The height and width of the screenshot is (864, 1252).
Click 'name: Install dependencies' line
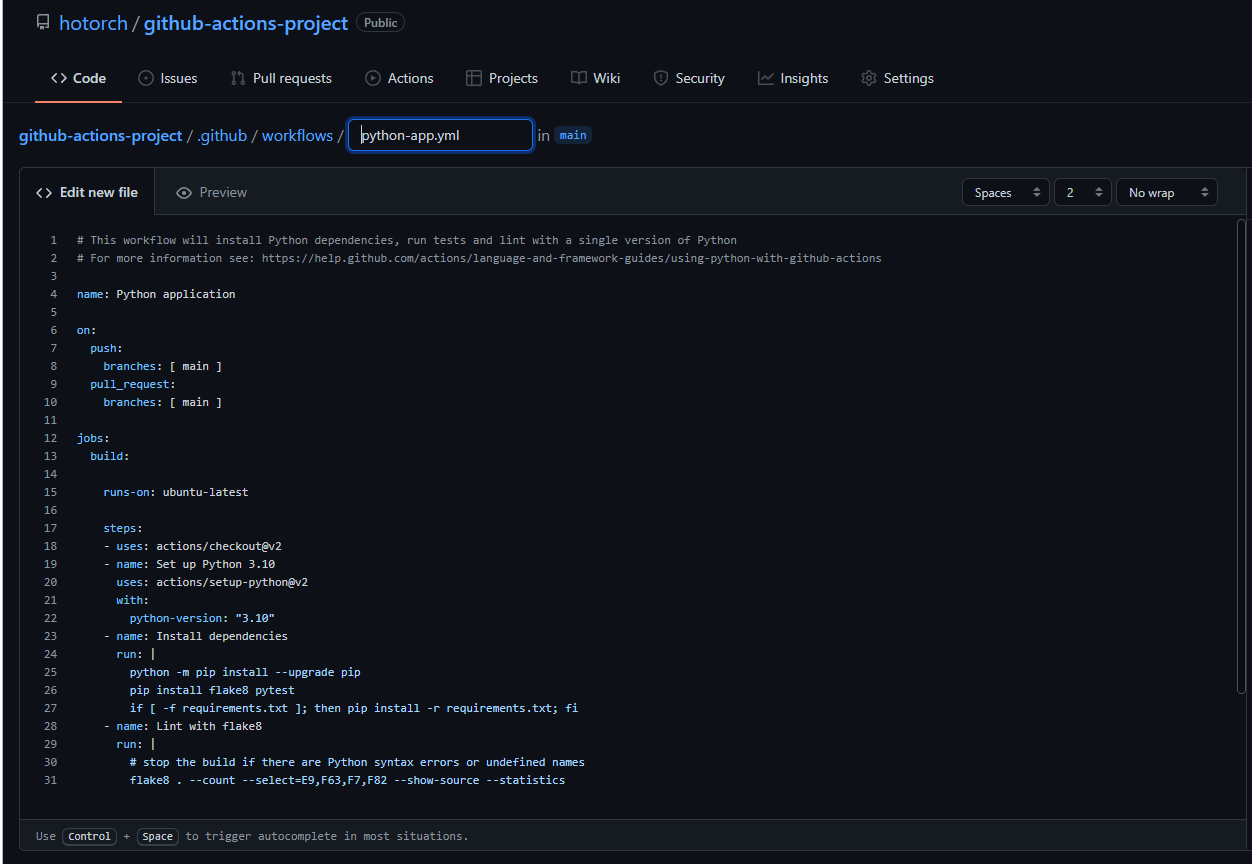point(196,636)
